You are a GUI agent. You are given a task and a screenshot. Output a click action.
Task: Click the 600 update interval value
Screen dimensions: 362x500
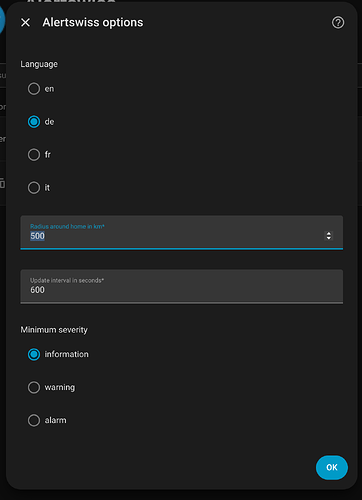pyautogui.click(x=37, y=290)
